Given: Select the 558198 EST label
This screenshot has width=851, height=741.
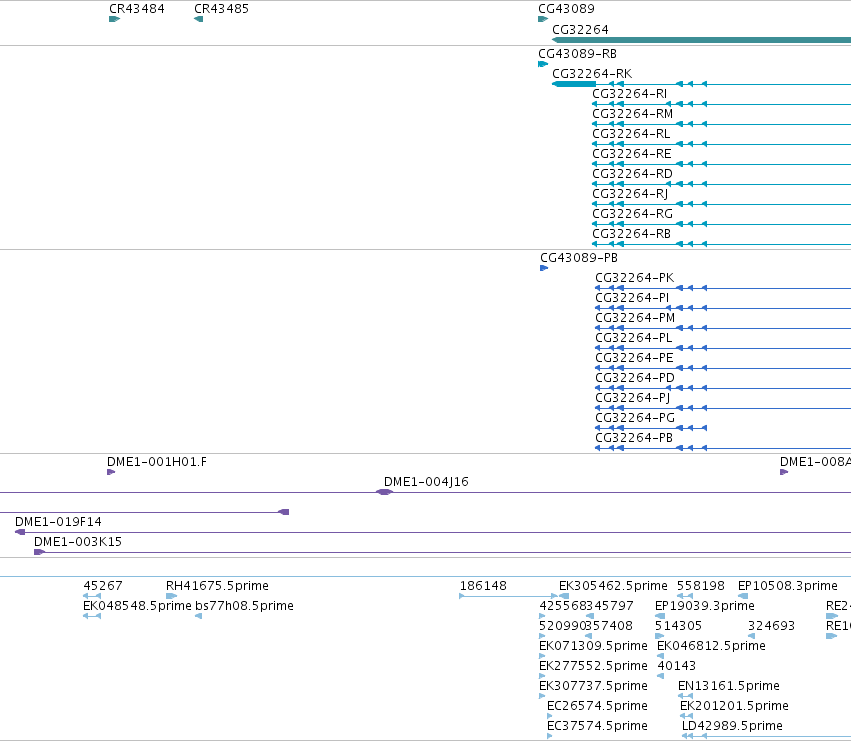Looking at the screenshot, I should pos(701,586).
